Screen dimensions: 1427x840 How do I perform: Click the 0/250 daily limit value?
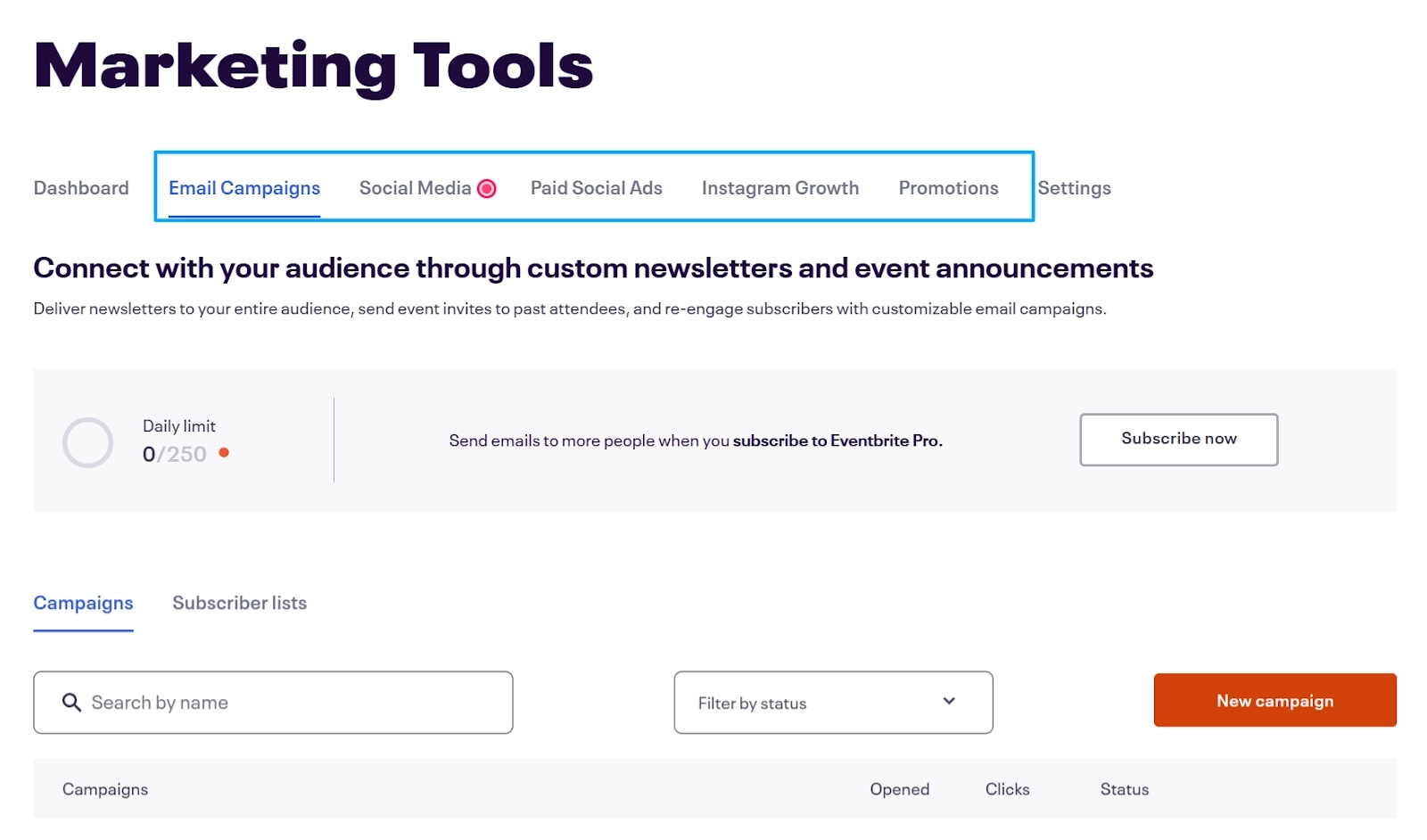click(175, 454)
